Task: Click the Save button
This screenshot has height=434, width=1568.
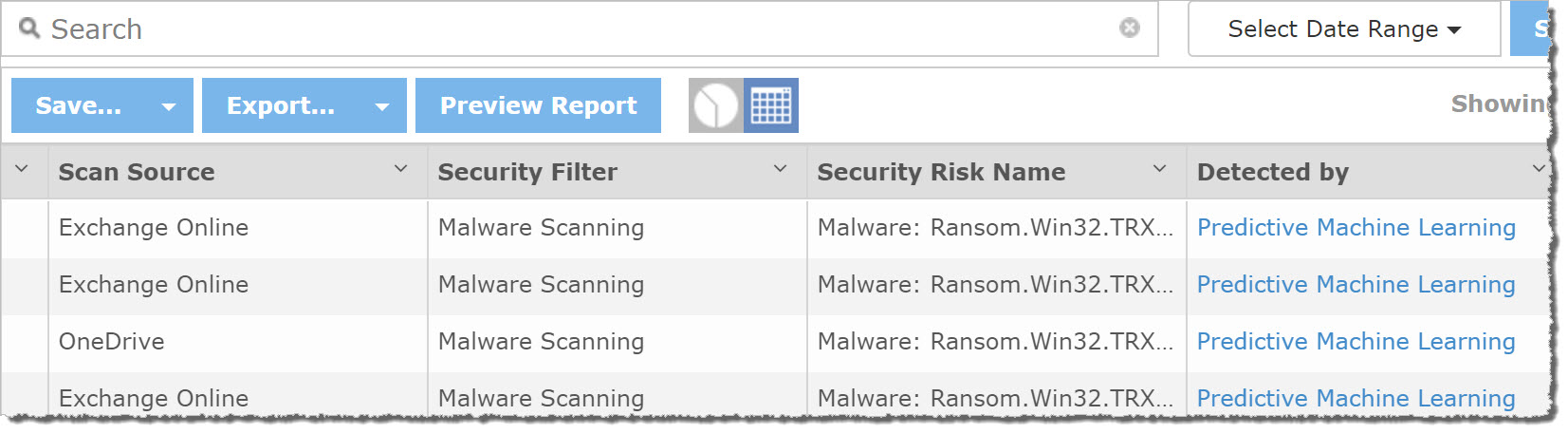Action: 79,105
